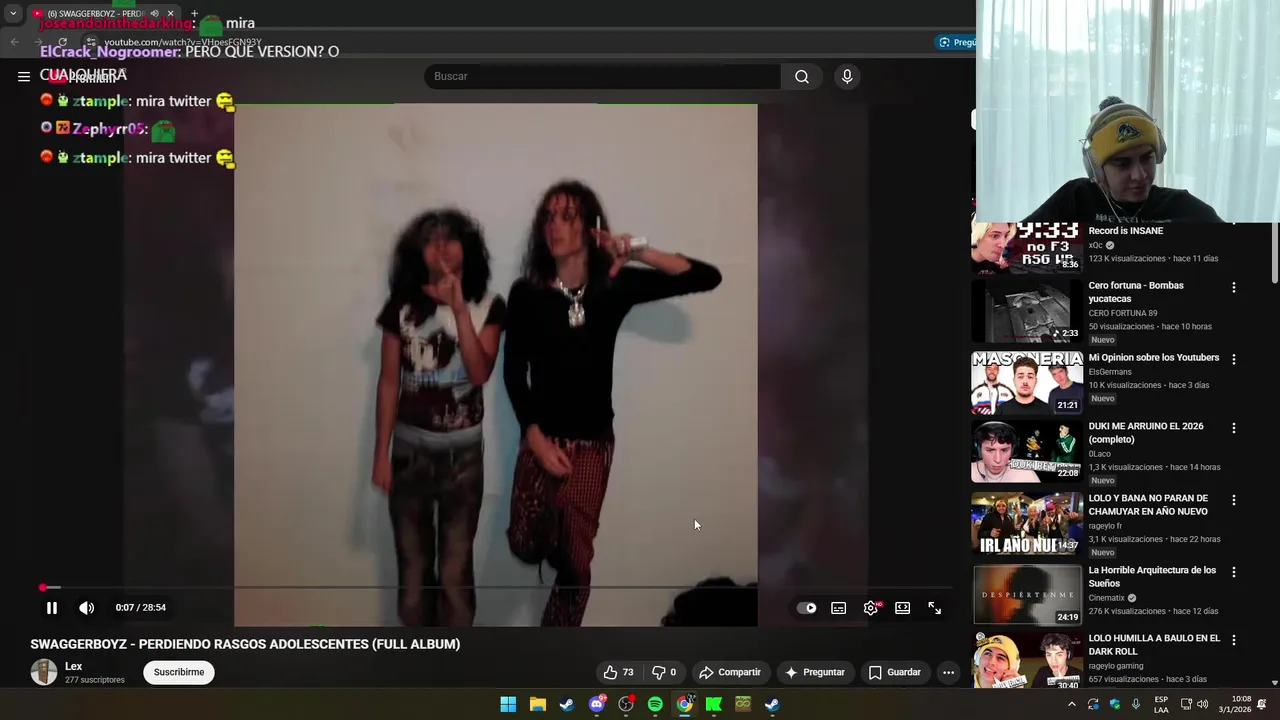Dislike the video
This screenshot has width=1280, height=720.
[664, 672]
